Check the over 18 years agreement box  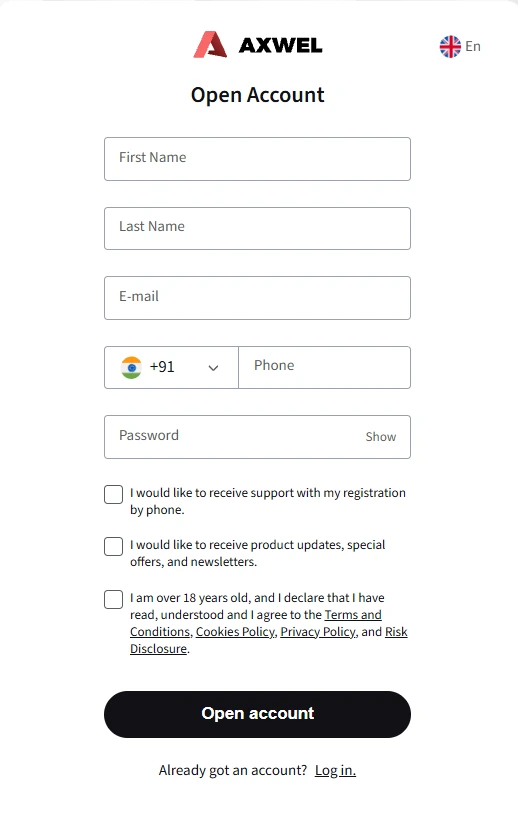pos(114,599)
